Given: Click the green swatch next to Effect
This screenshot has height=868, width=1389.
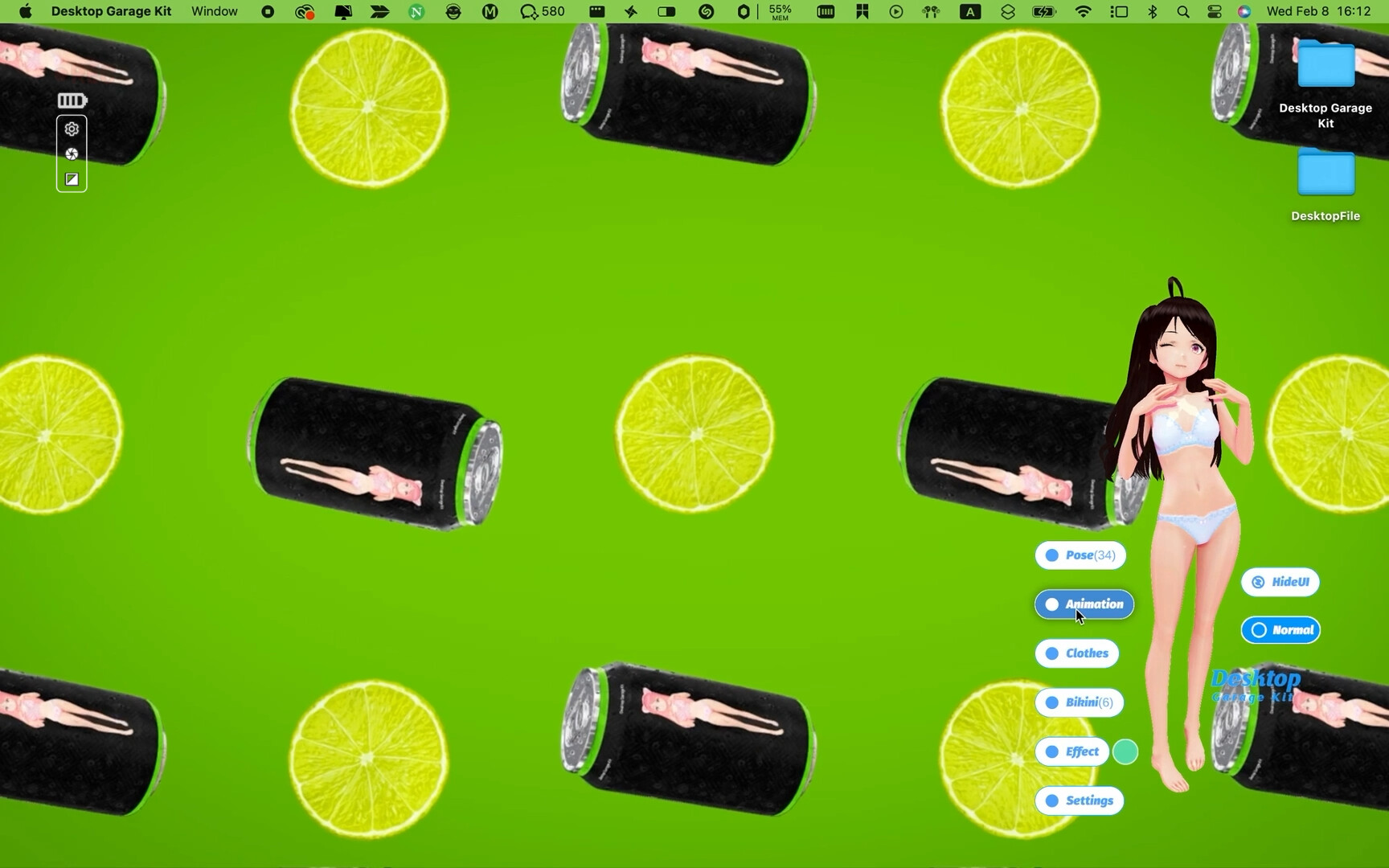Looking at the screenshot, I should (x=1125, y=751).
